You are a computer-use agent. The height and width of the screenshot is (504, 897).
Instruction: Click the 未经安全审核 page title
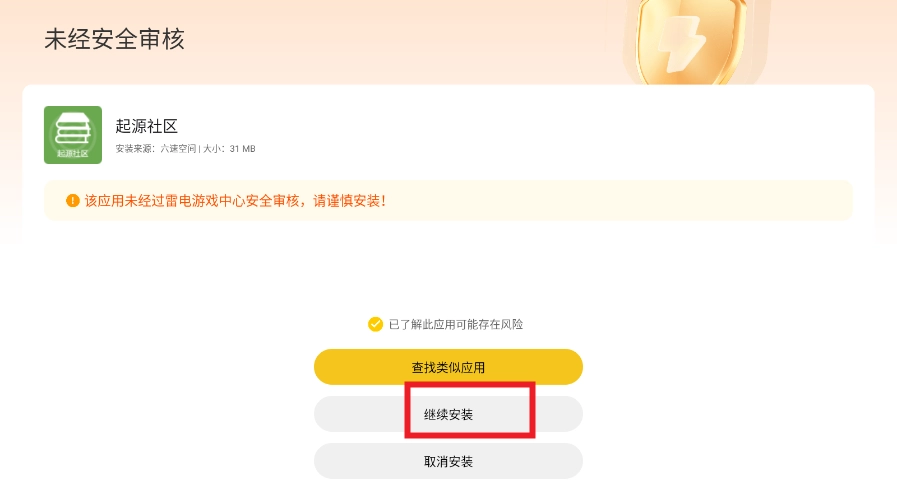(x=114, y=39)
